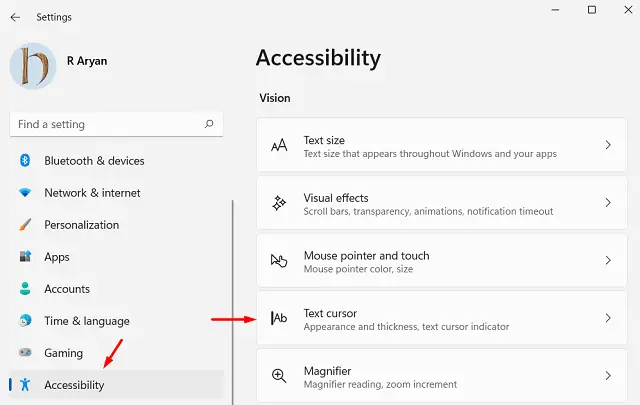The height and width of the screenshot is (405, 640).
Task: Click the Apps sidebar icon
Action: coord(25,257)
